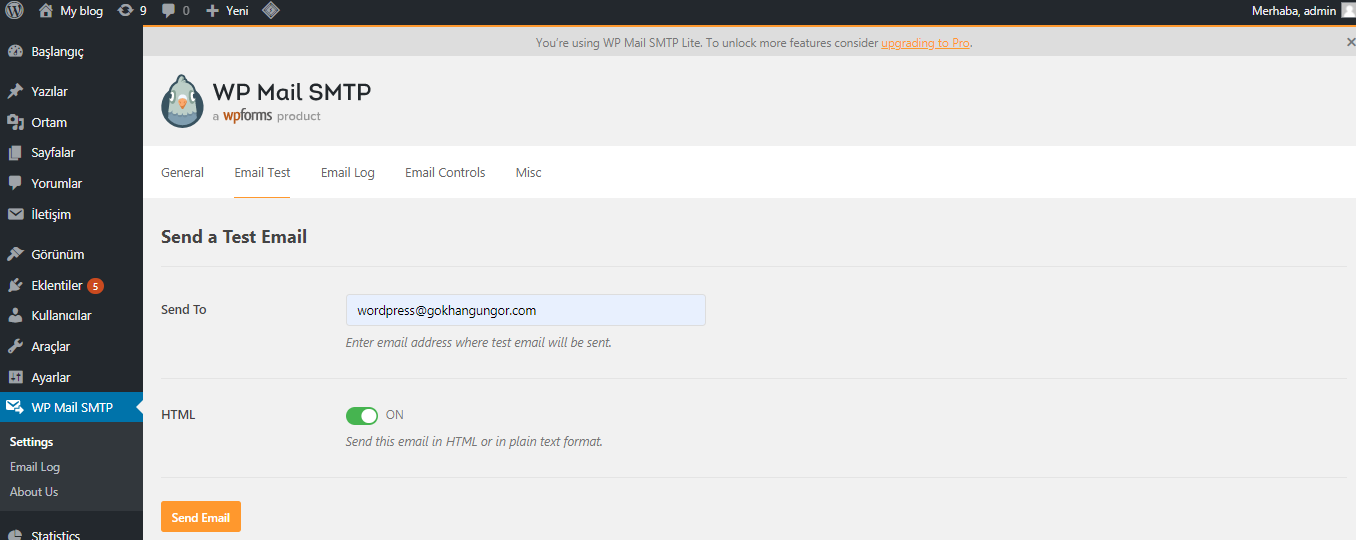This screenshot has width=1356, height=540.
Task: Open the updates icon showing 9
Action: 132,11
